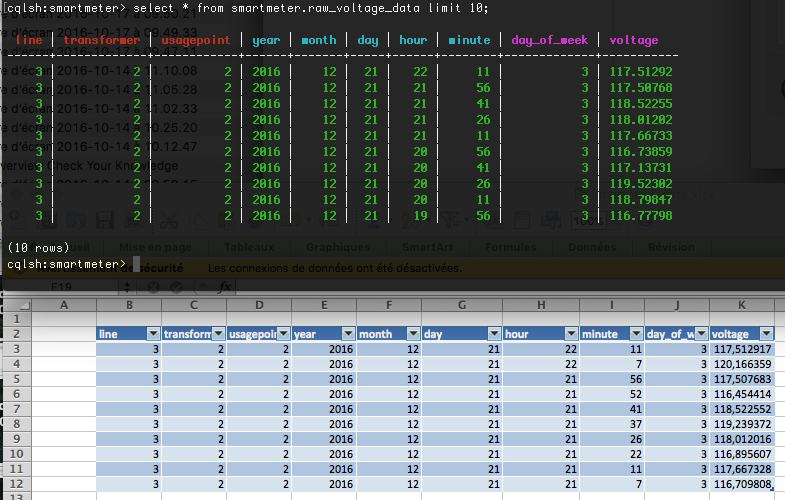785x500 pixels.
Task: Switch to the Graphiques ribbon tab
Action: pyautogui.click(x=338, y=247)
